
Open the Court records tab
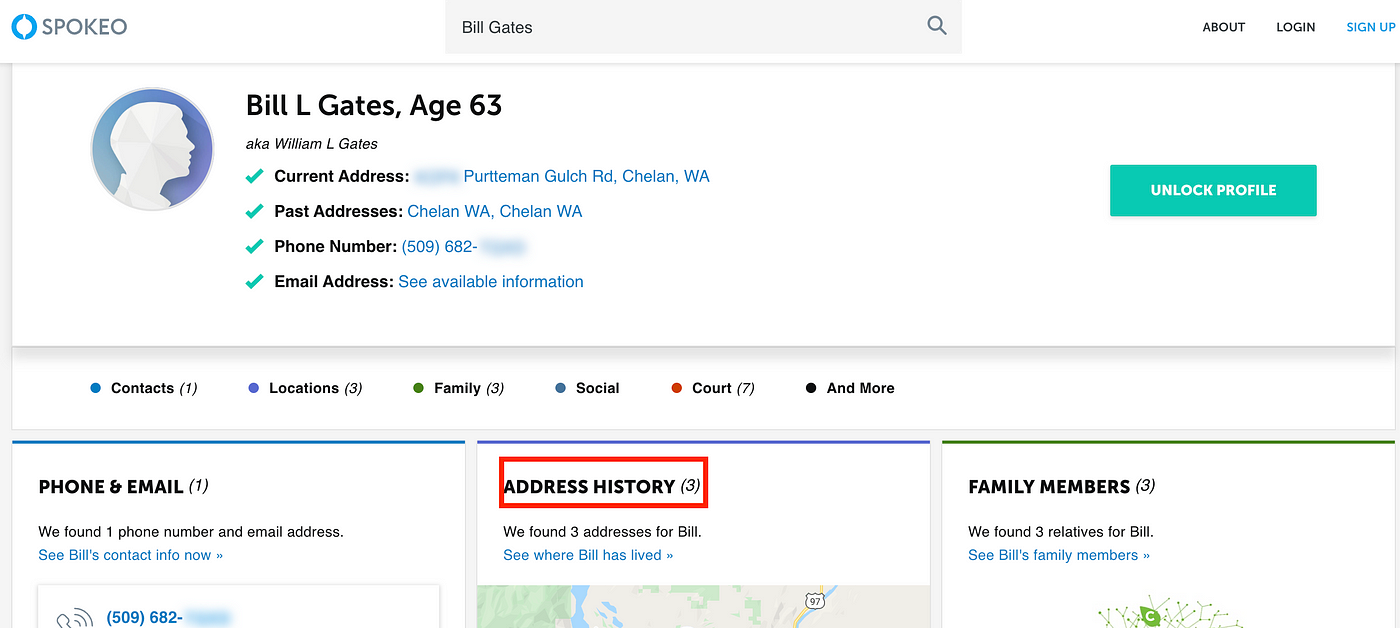(x=713, y=388)
